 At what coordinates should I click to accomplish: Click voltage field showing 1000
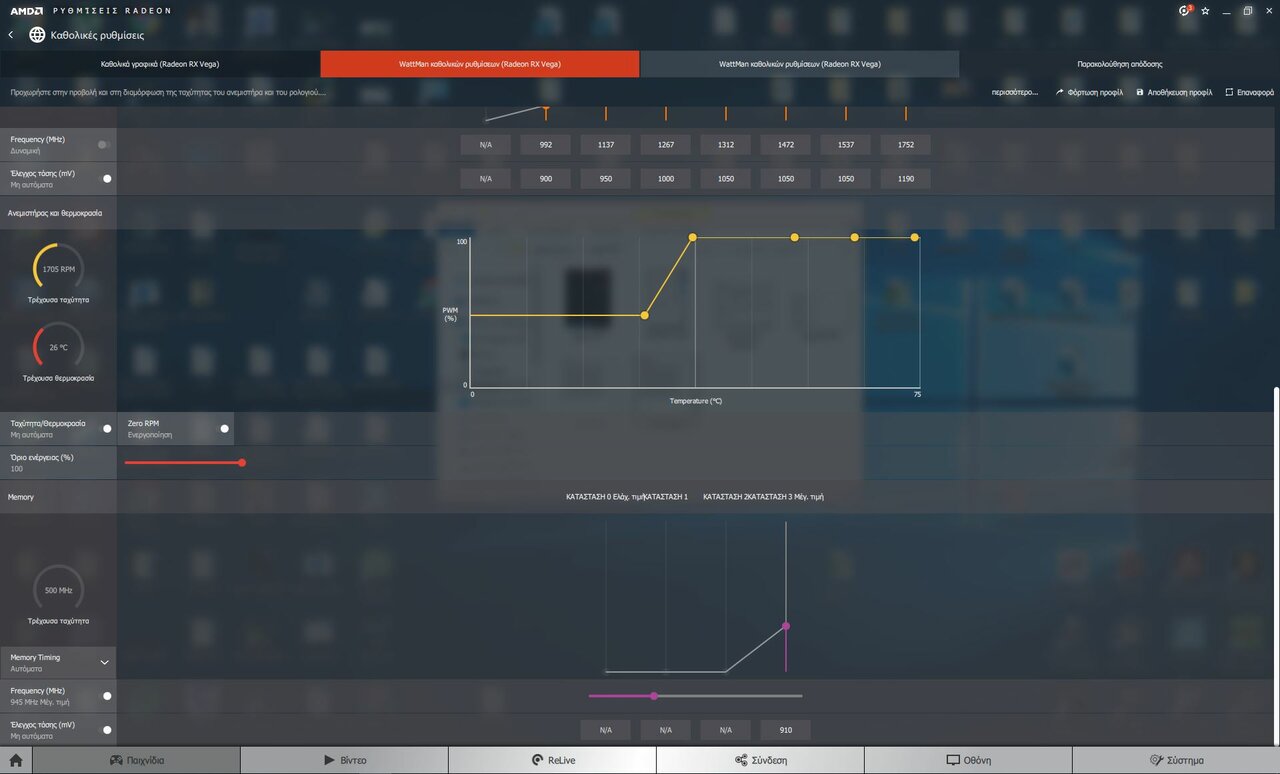(666, 179)
